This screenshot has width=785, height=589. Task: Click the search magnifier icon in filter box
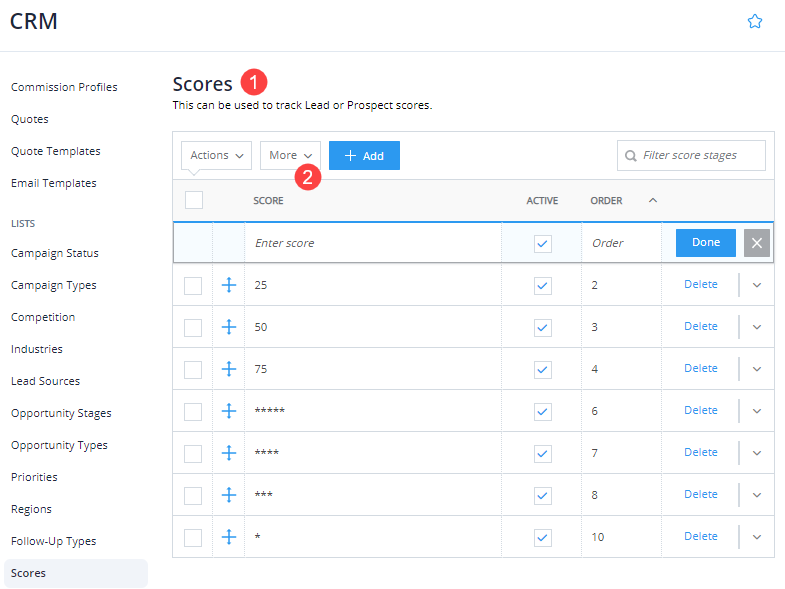click(631, 156)
